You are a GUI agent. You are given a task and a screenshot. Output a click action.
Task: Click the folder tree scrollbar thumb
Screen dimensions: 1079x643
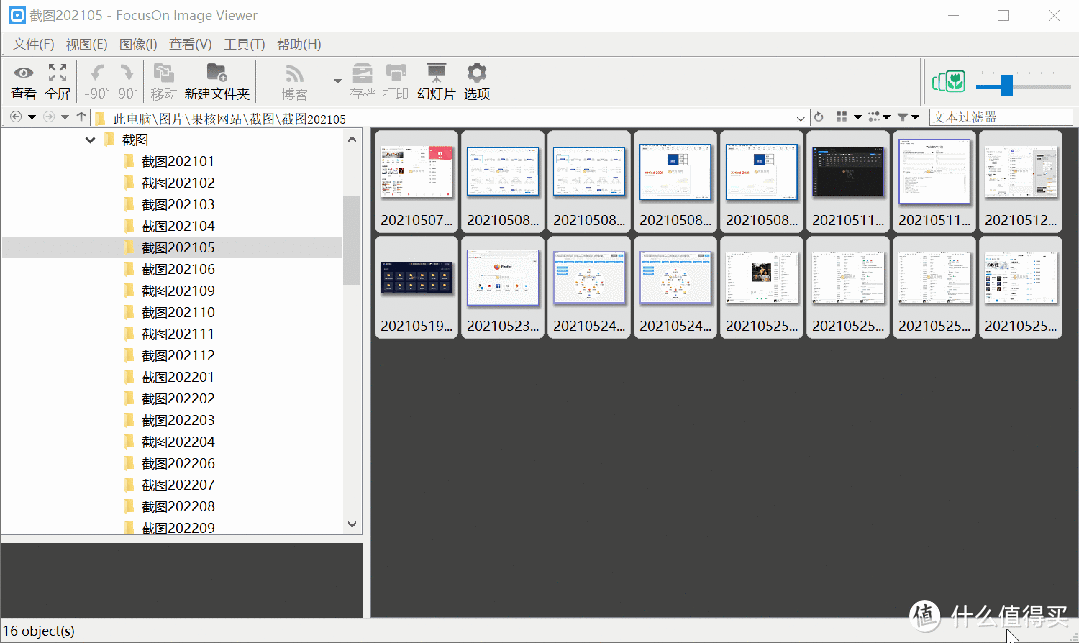point(352,240)
